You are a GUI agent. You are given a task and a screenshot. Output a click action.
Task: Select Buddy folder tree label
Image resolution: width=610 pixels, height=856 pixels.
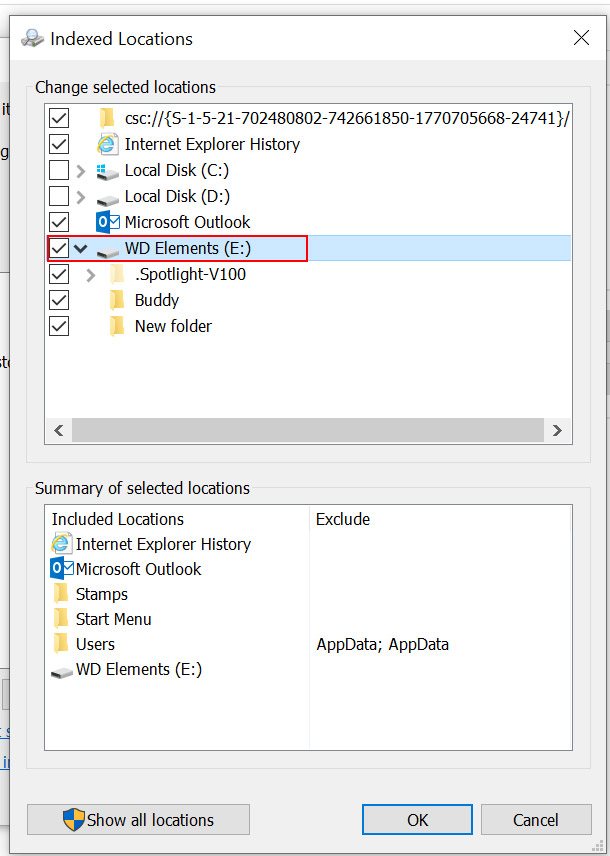(157, 300)
